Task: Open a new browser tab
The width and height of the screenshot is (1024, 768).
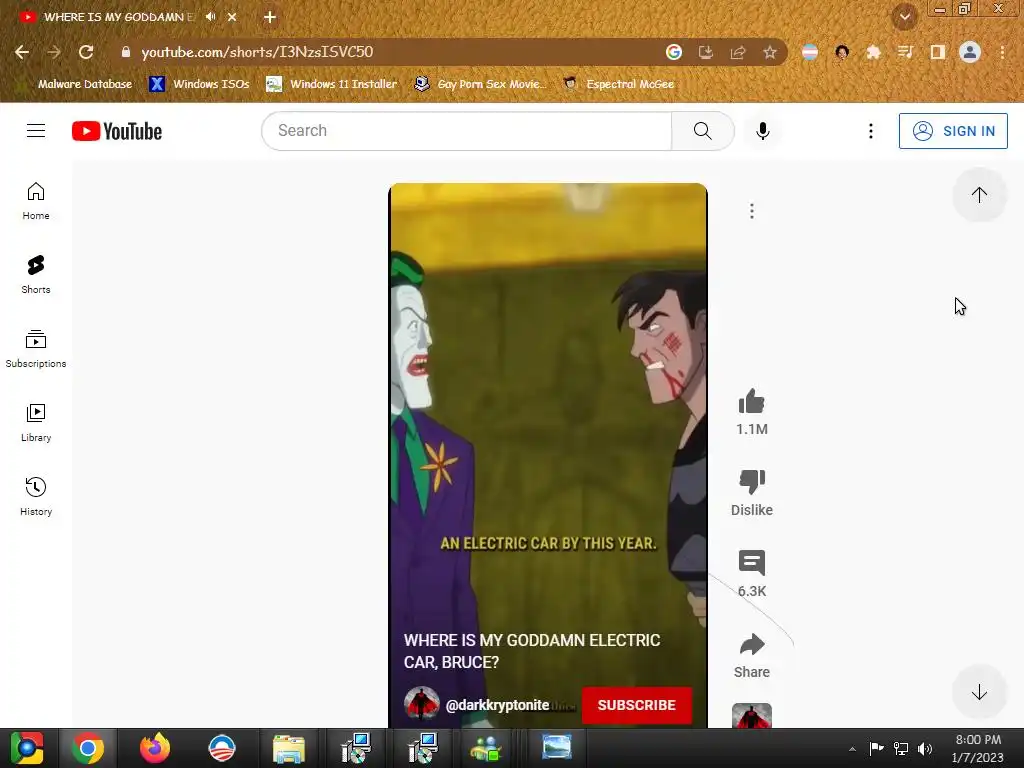Action: [x=270, y=17]
